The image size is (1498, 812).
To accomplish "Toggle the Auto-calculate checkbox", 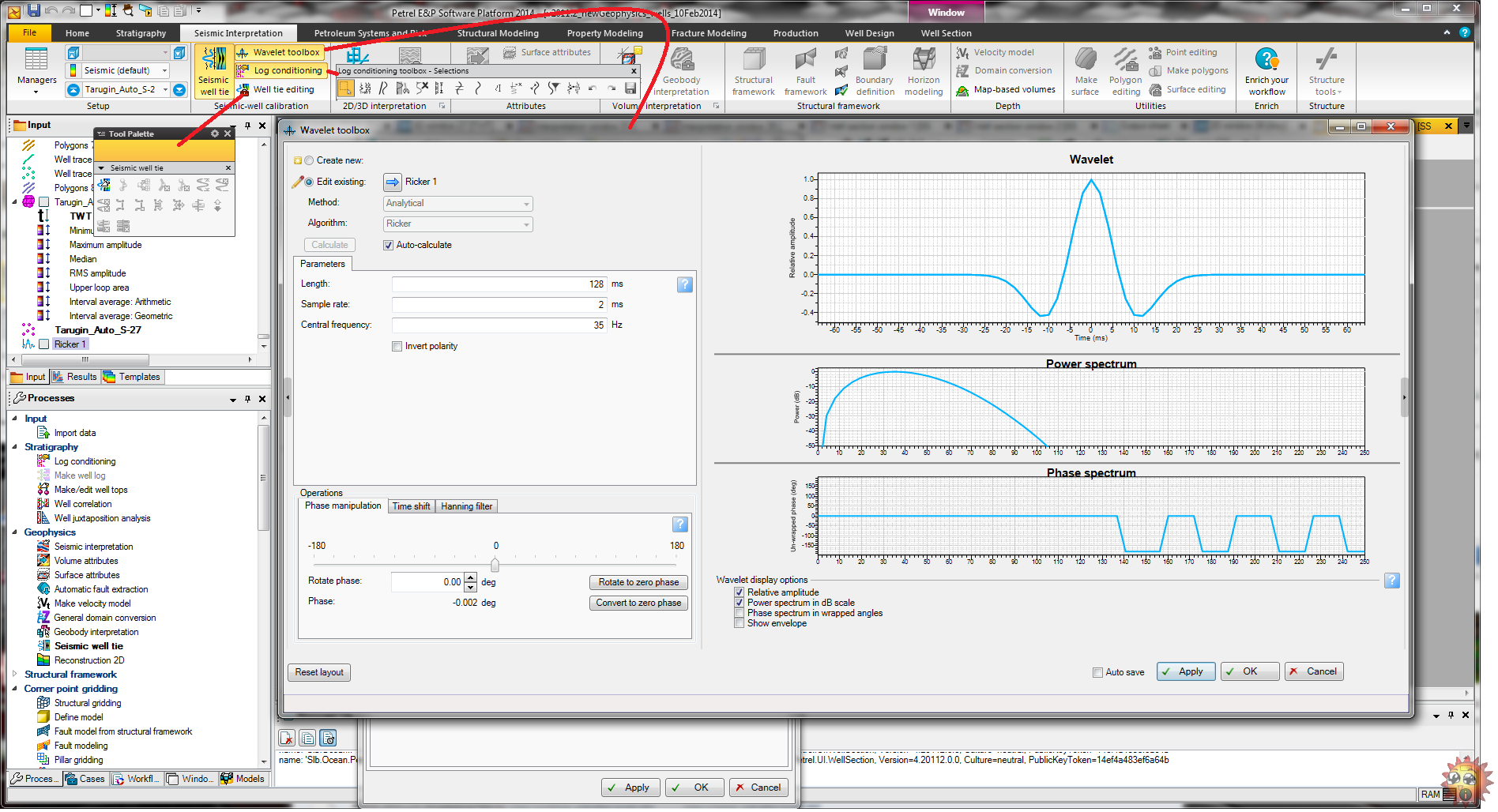I will [388, 245].
